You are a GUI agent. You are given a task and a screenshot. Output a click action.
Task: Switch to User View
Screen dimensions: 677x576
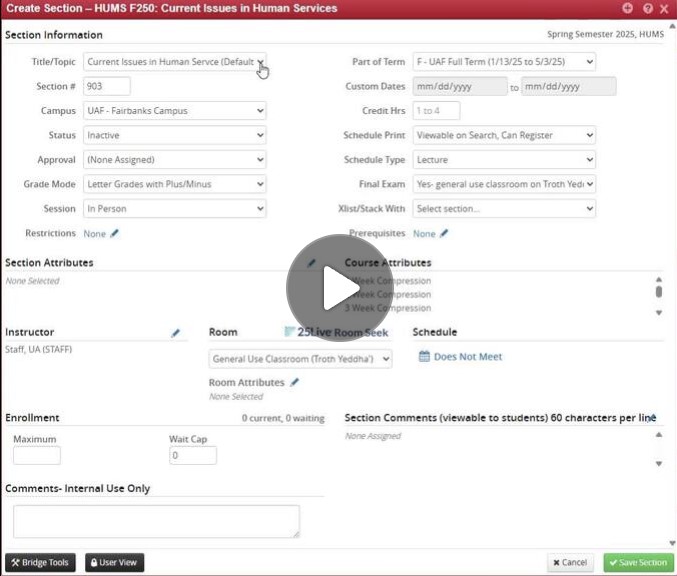tap(114, 563)
